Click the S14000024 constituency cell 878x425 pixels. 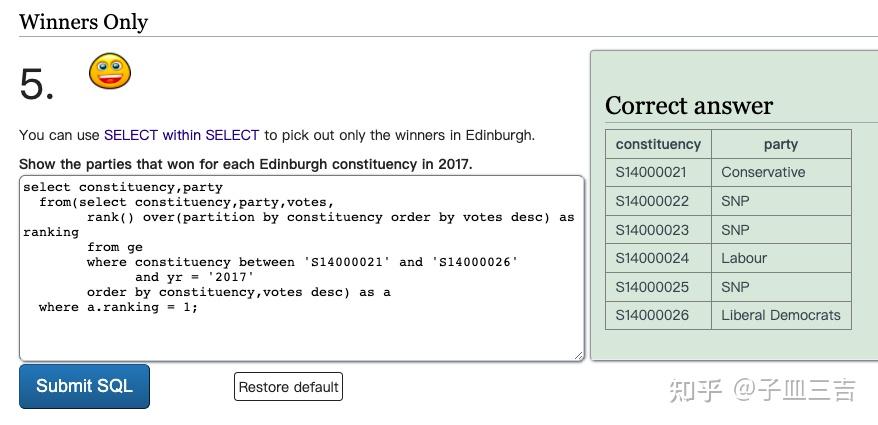[x=651, y=258]
